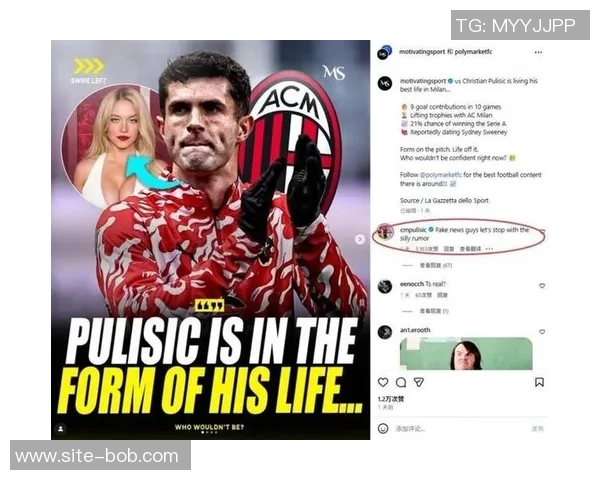The height and width of the screenshot is (480, 600).
Task: Reply to eenocch's comment
Action: tap(442, 295)
